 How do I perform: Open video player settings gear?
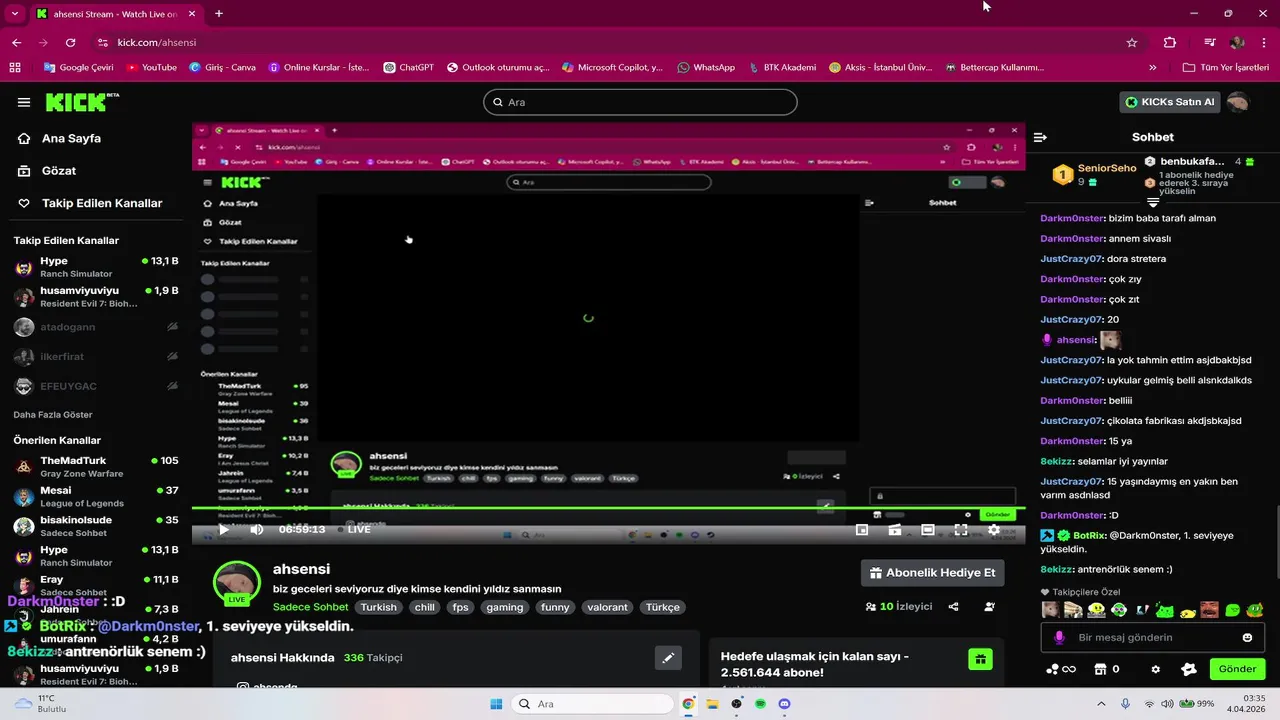994,530
